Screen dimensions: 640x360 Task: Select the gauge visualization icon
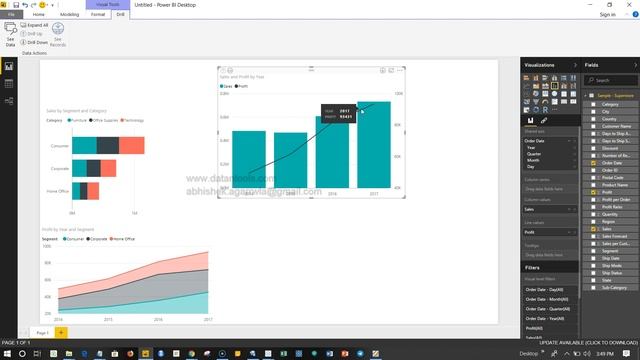(545, 102)
